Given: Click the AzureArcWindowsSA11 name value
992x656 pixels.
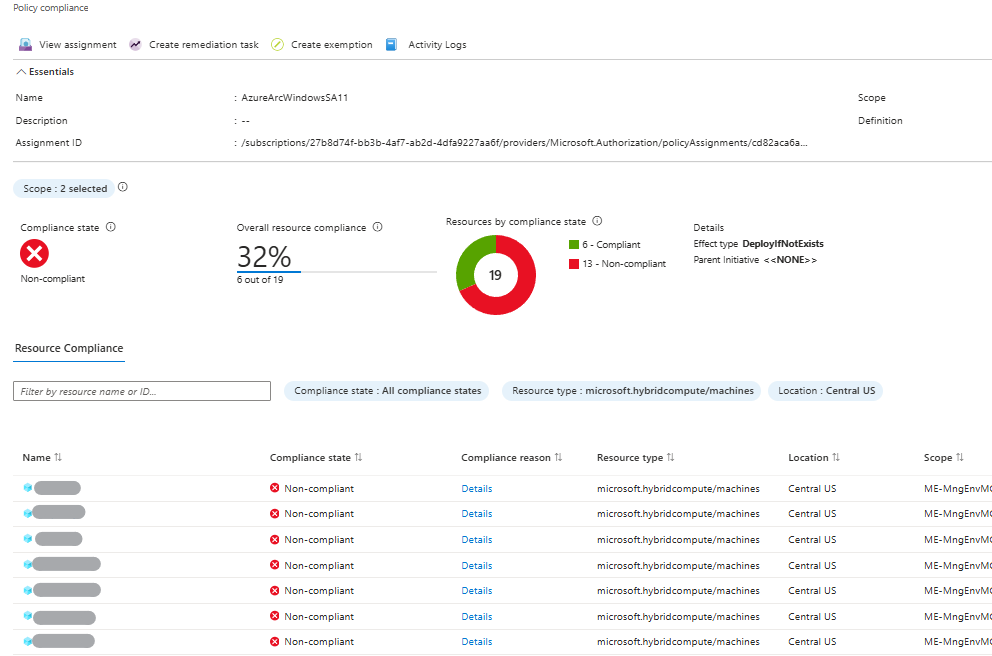Looking at the screenshot, I should tap(294, 97).
